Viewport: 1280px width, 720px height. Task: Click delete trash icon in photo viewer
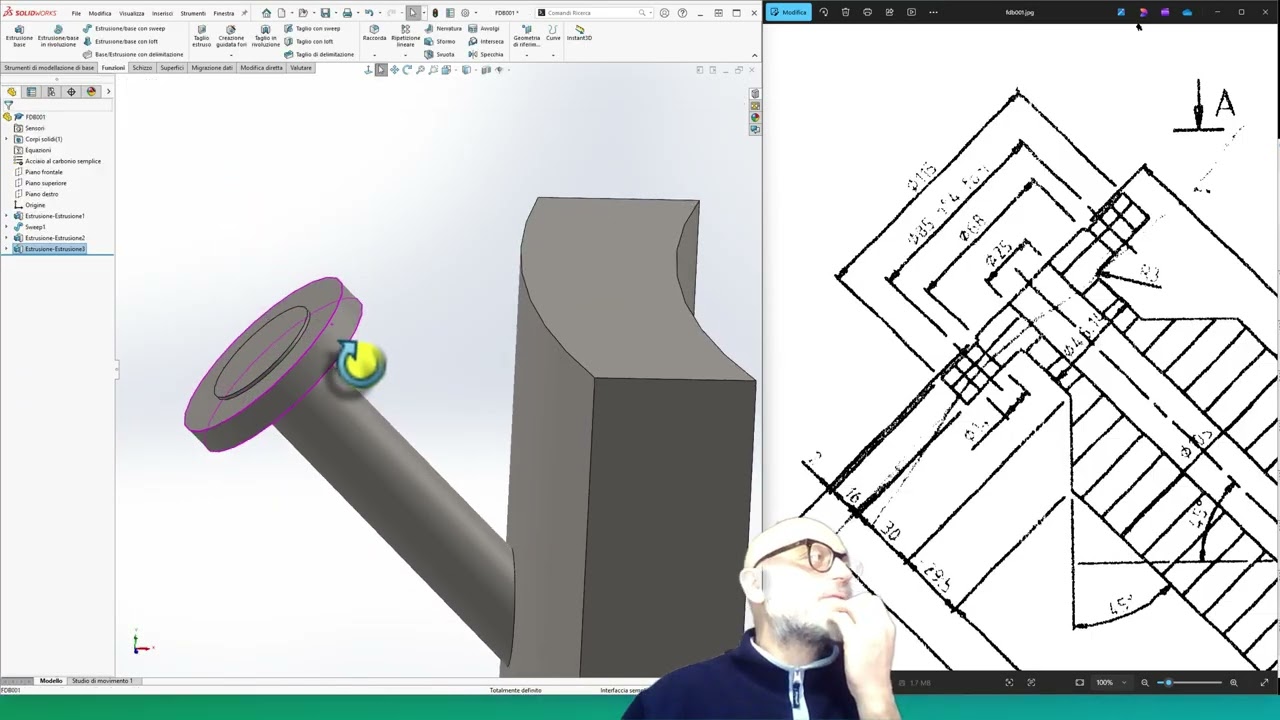click(845, 12)
